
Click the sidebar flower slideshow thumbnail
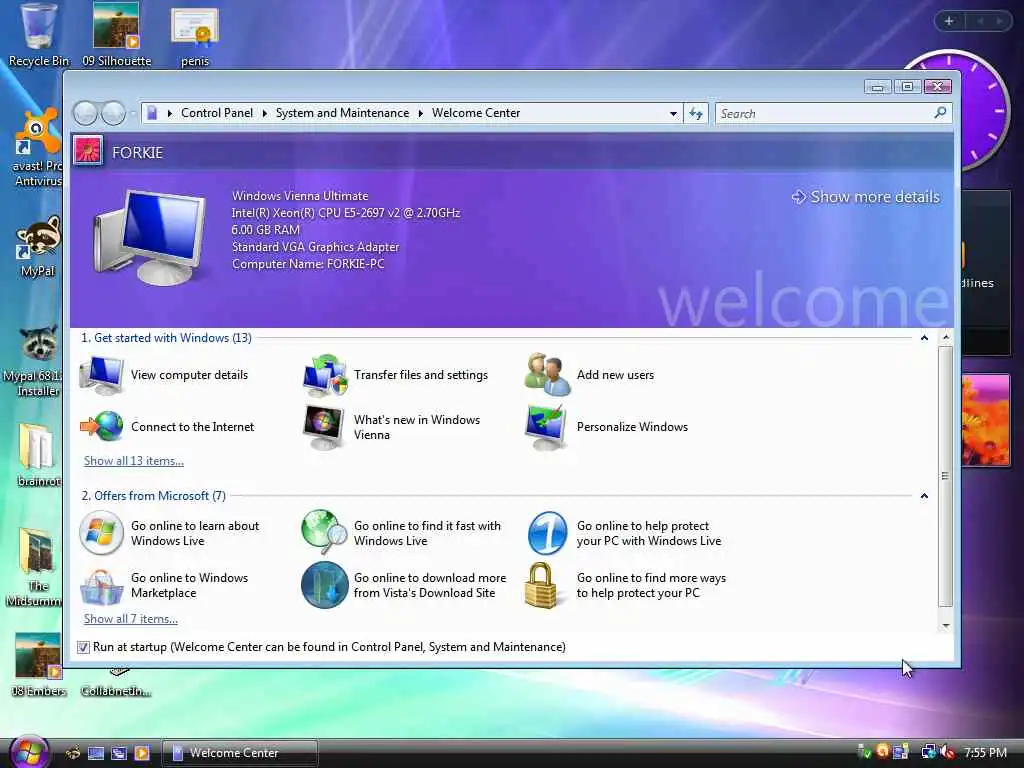(x=985, y=420)
